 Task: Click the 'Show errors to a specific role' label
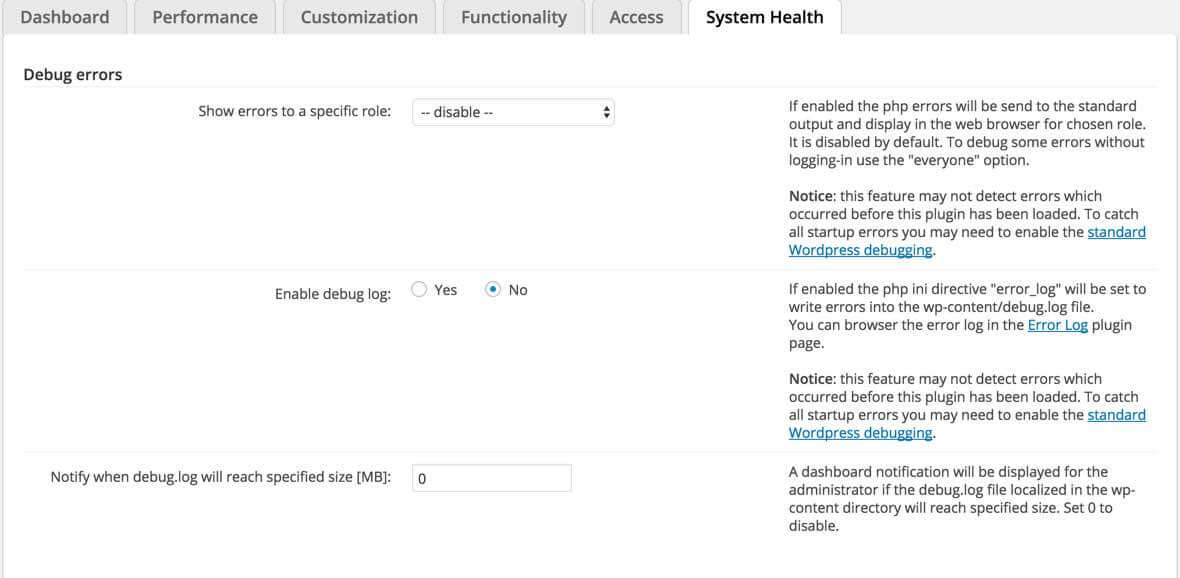click(x=294, y=111)
